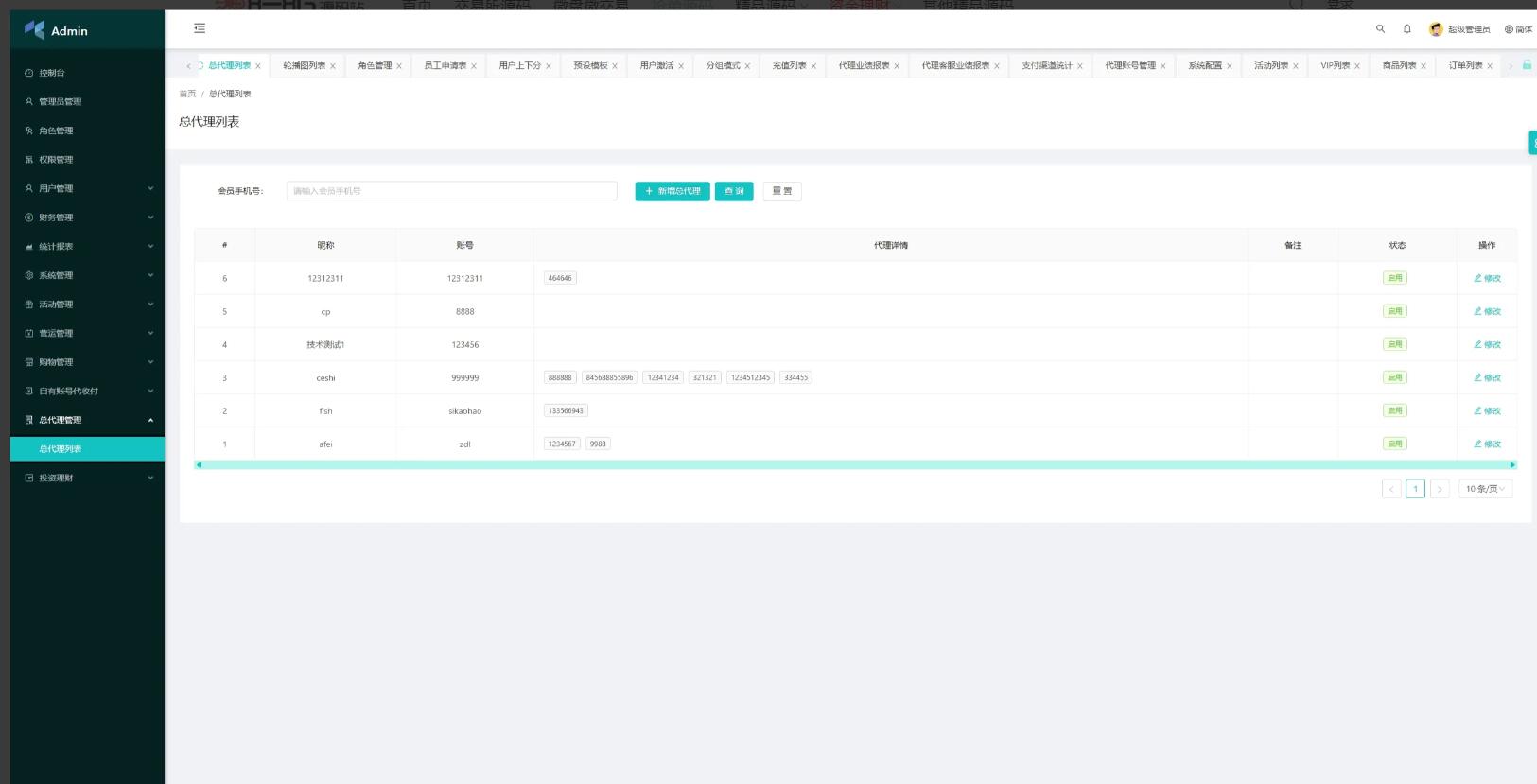Toggle the 启用 status tag for afei
The image size is (1537, 784).
point(1394,444)
